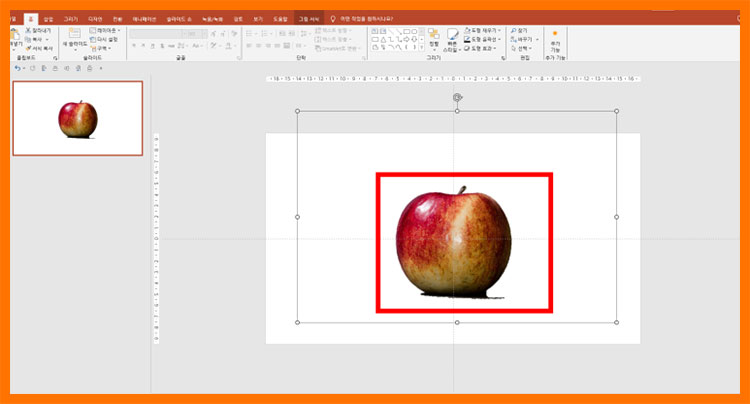Open the 슬라이드 쇼 tab

(179, 19)
